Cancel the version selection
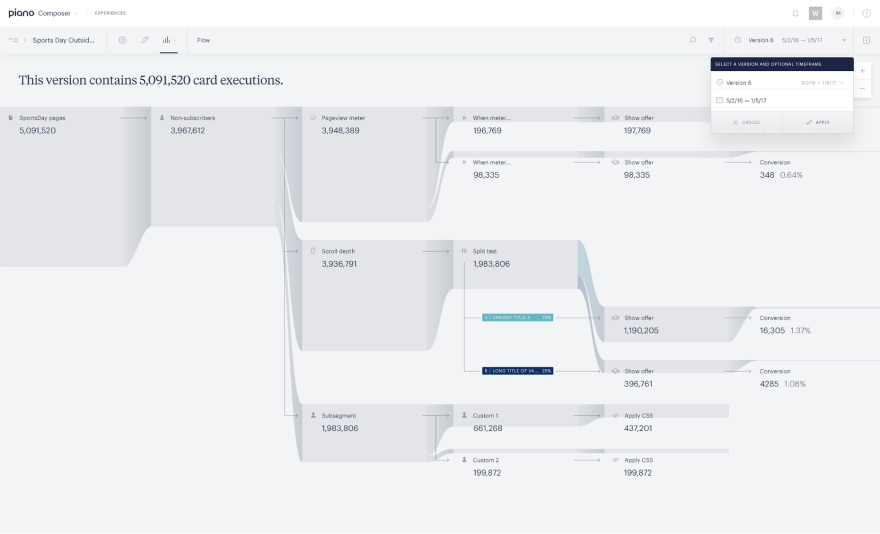Viewport: 880px width, 534px height. click(746, 122)
